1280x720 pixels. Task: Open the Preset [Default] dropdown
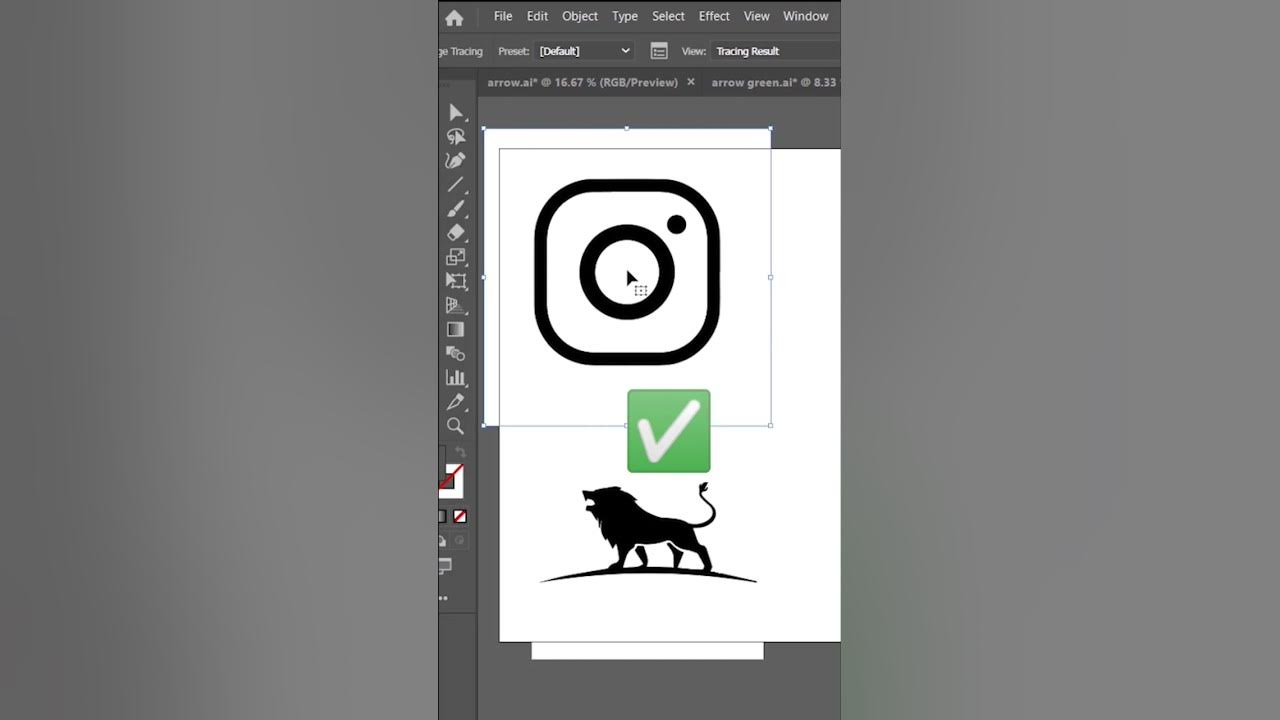(585, 51)
